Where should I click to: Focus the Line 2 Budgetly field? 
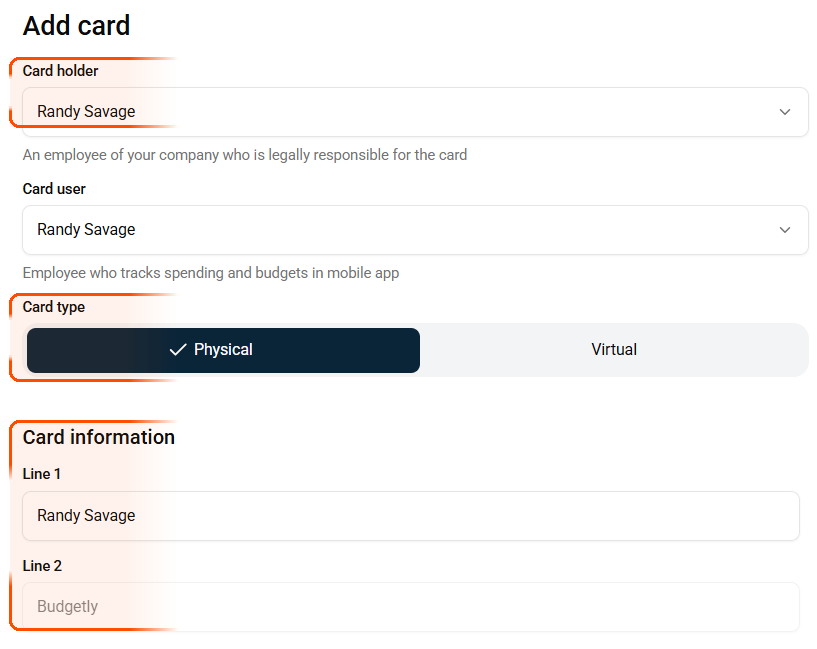click(410, 607)
